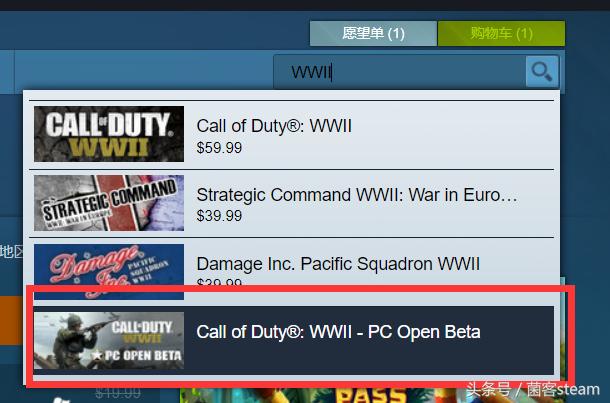Click the orange block at left edge
Image resolution: width=610 pixels, height=403 pixels.
pyautogui.click(x=12, y=320)
